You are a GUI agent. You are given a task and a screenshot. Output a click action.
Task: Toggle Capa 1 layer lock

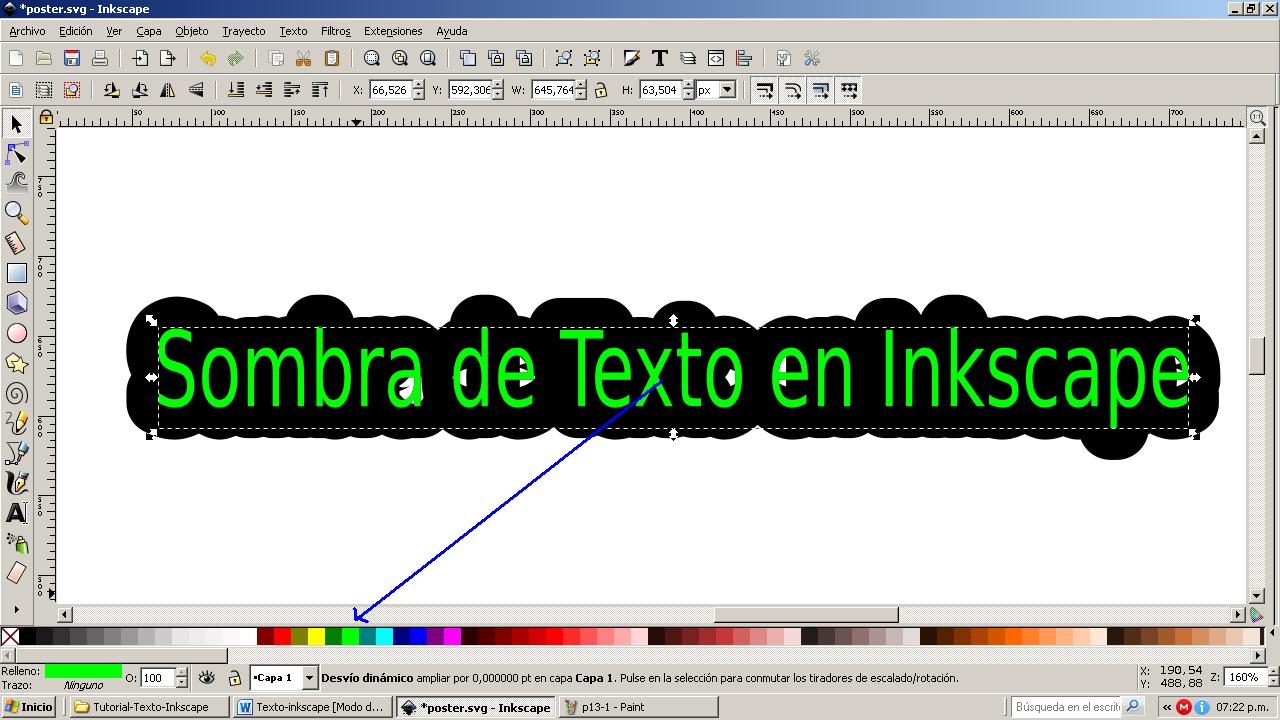pyautogui.click(x=234, y=678)
